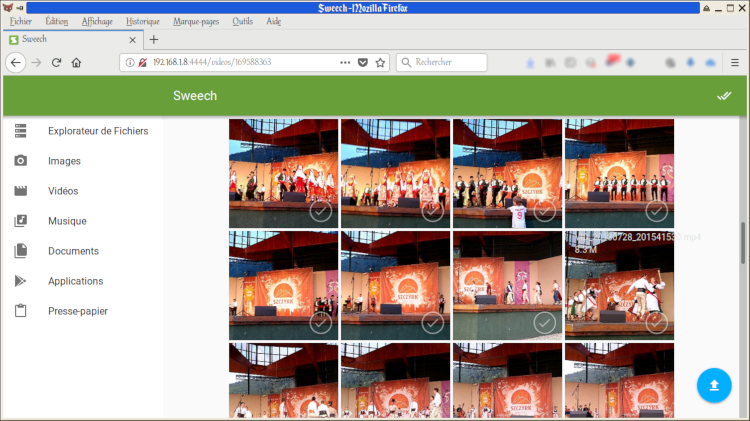The image size is (750, 421).
Task: Click the Rechercher search field
Action: click(441, 63)
